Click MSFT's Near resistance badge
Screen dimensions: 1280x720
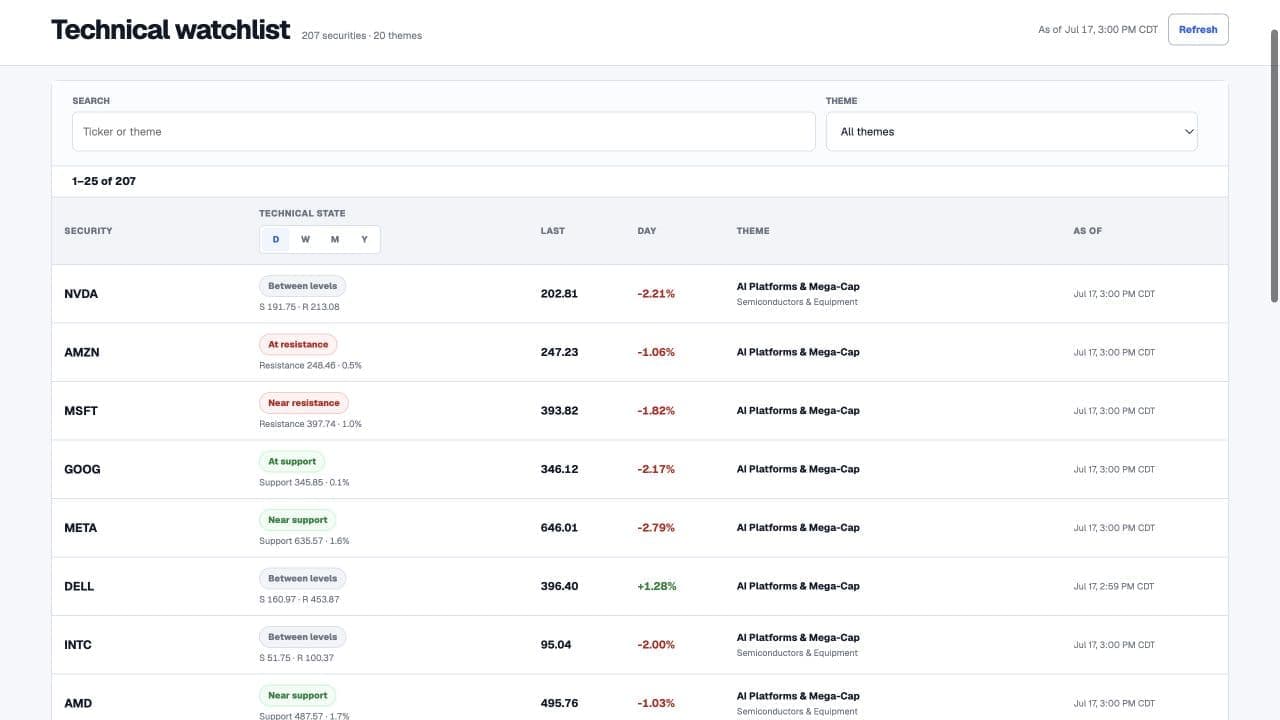click(x=304, y=403)
